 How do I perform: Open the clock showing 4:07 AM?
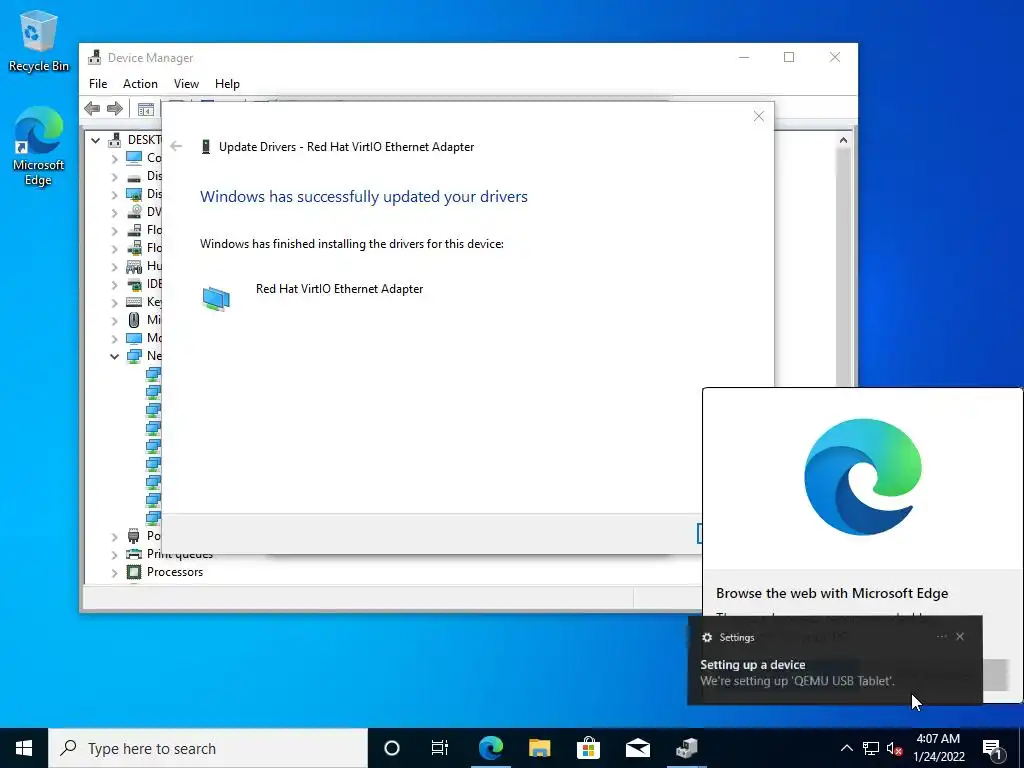938,748
